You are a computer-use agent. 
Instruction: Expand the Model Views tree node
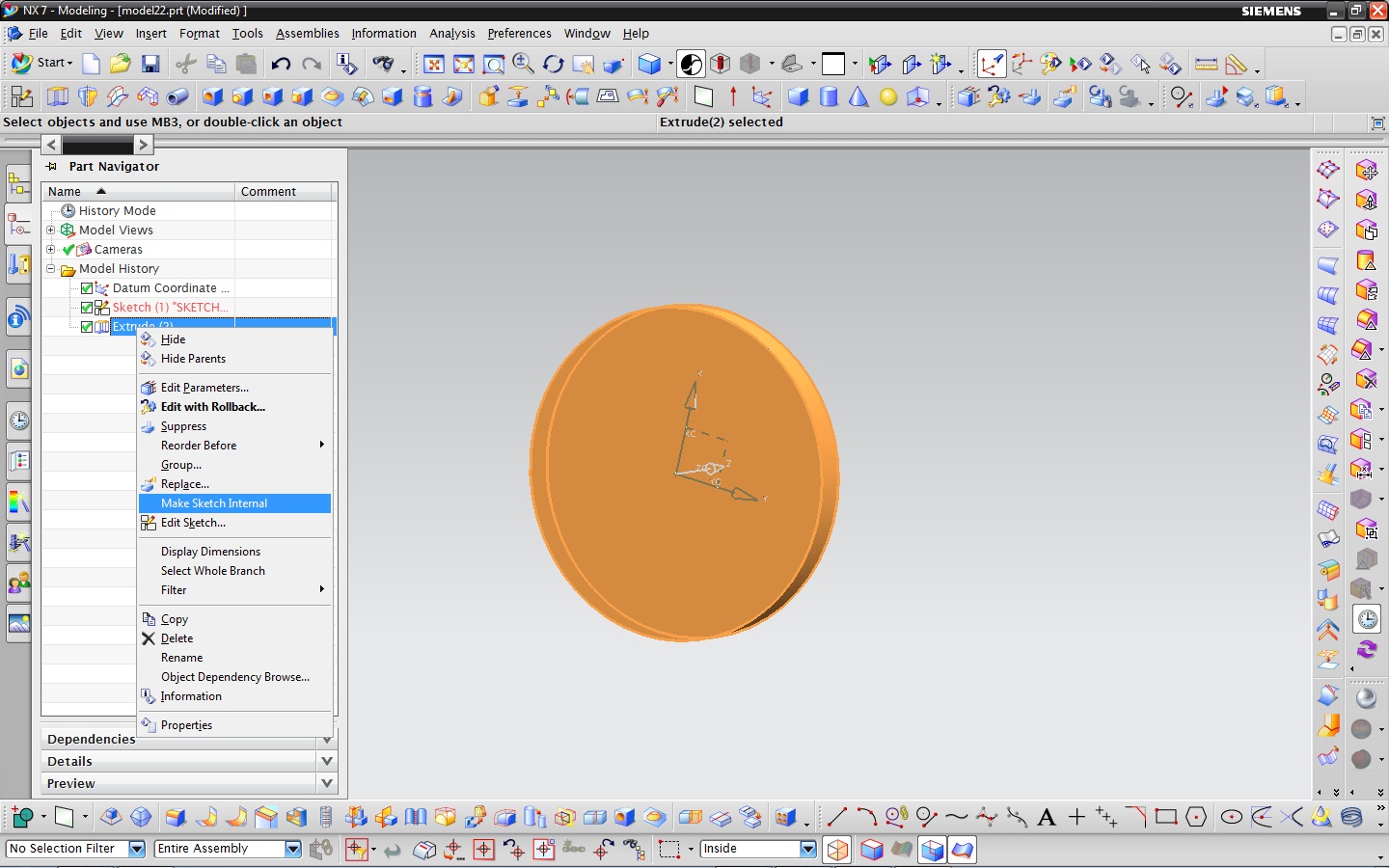[50, 231]
